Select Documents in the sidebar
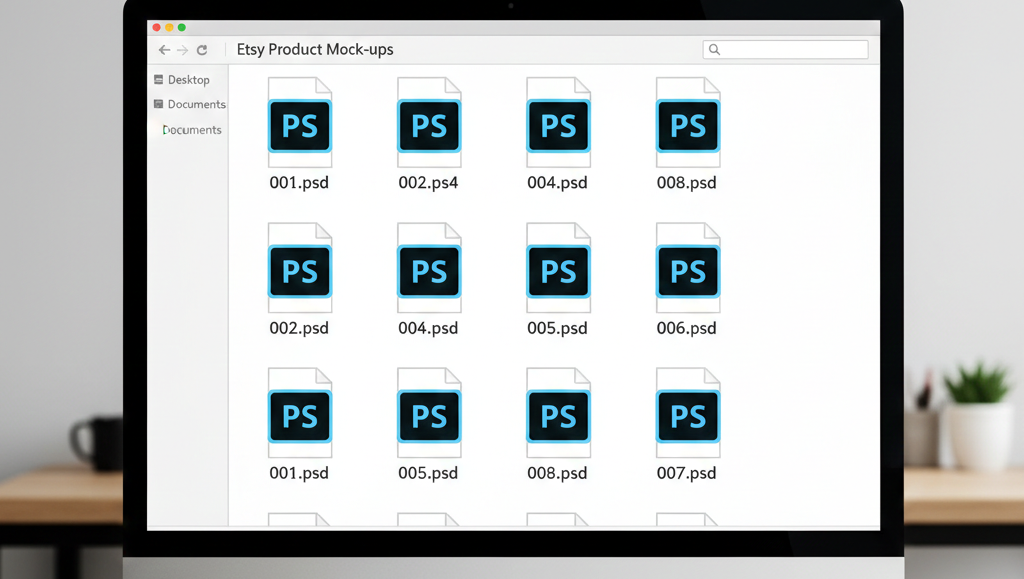The image size is (1024, 579). pyautogui.click(x=190, y=104)
